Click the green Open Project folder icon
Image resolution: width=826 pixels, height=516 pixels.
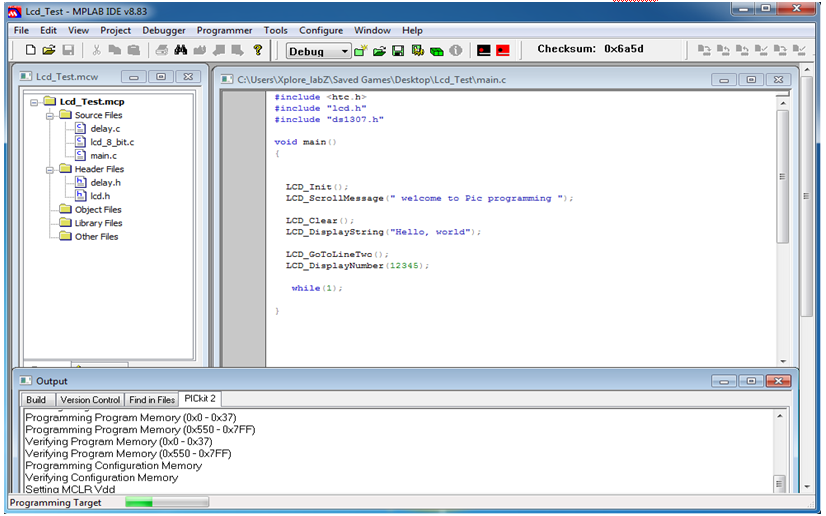[x=379, y=51]
